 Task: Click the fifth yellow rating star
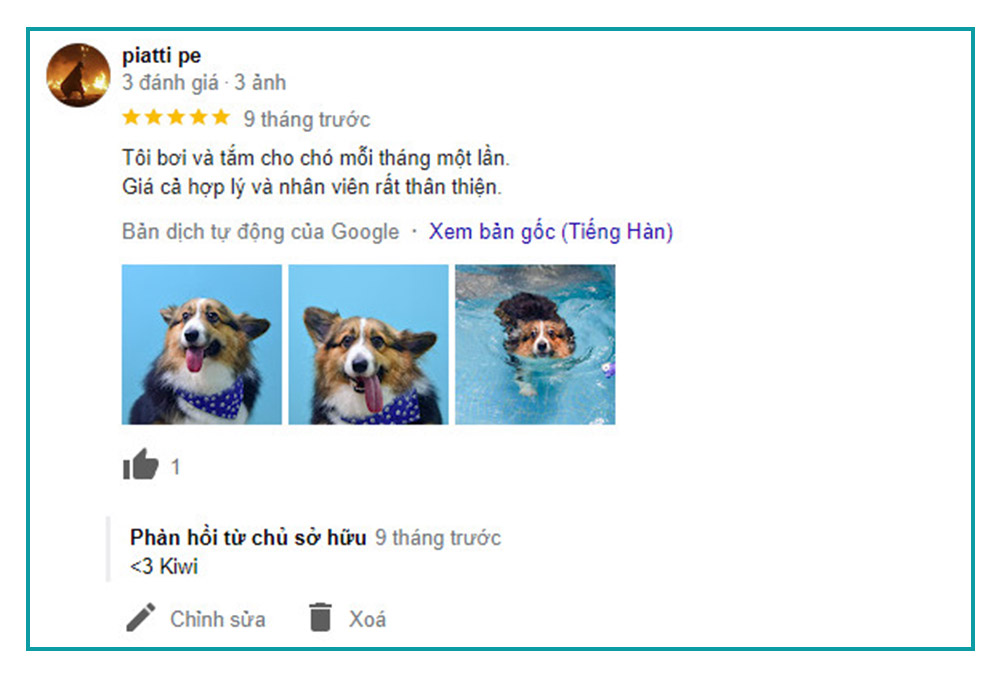pyautogui.click(x=221, y=118)
